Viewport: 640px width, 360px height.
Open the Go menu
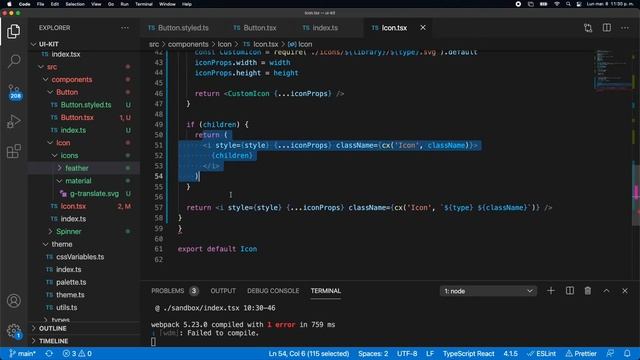pyautogui.click(x=111, y=4)
